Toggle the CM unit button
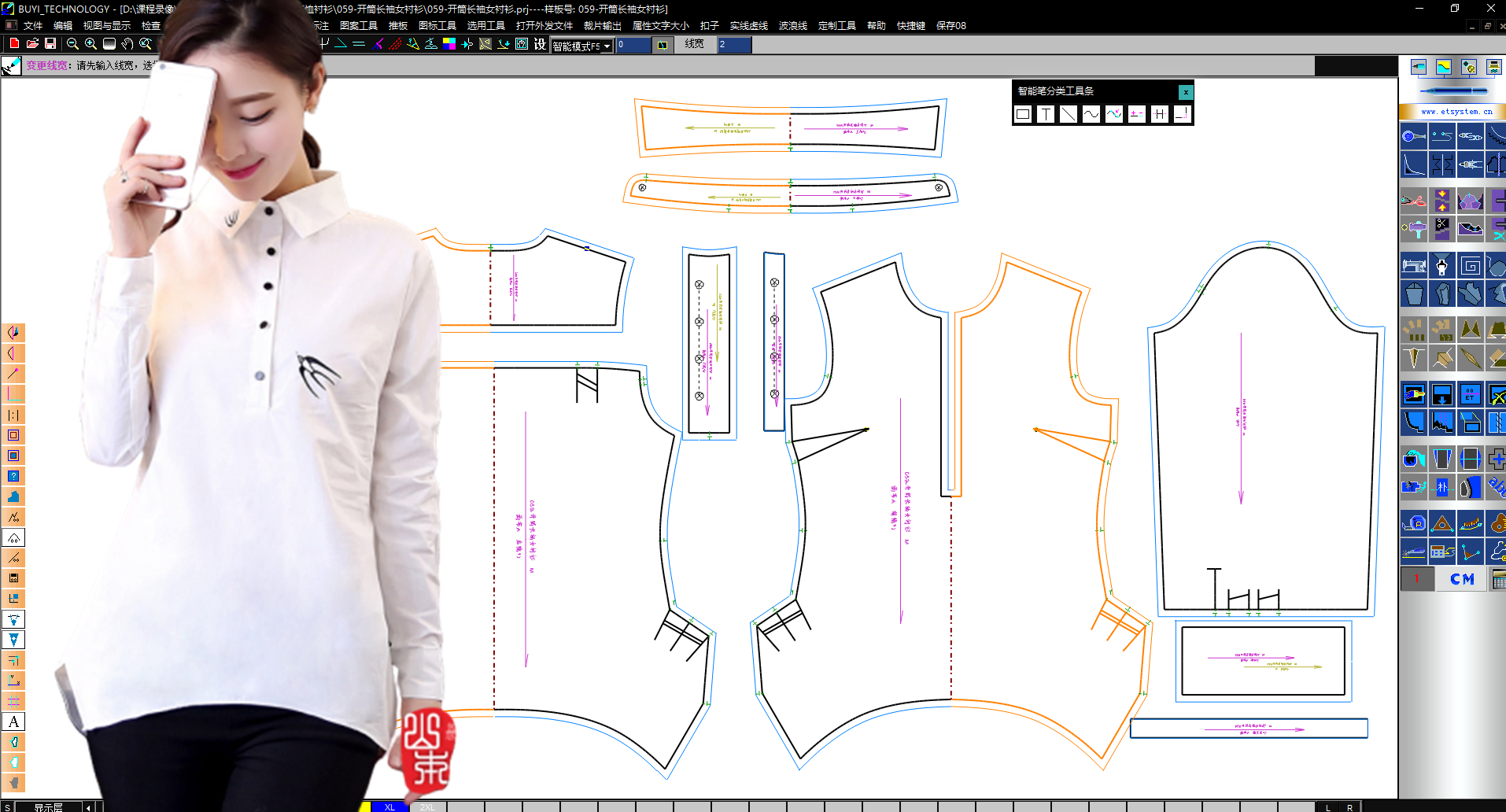1506x812 pixels. pos(1462,579)
